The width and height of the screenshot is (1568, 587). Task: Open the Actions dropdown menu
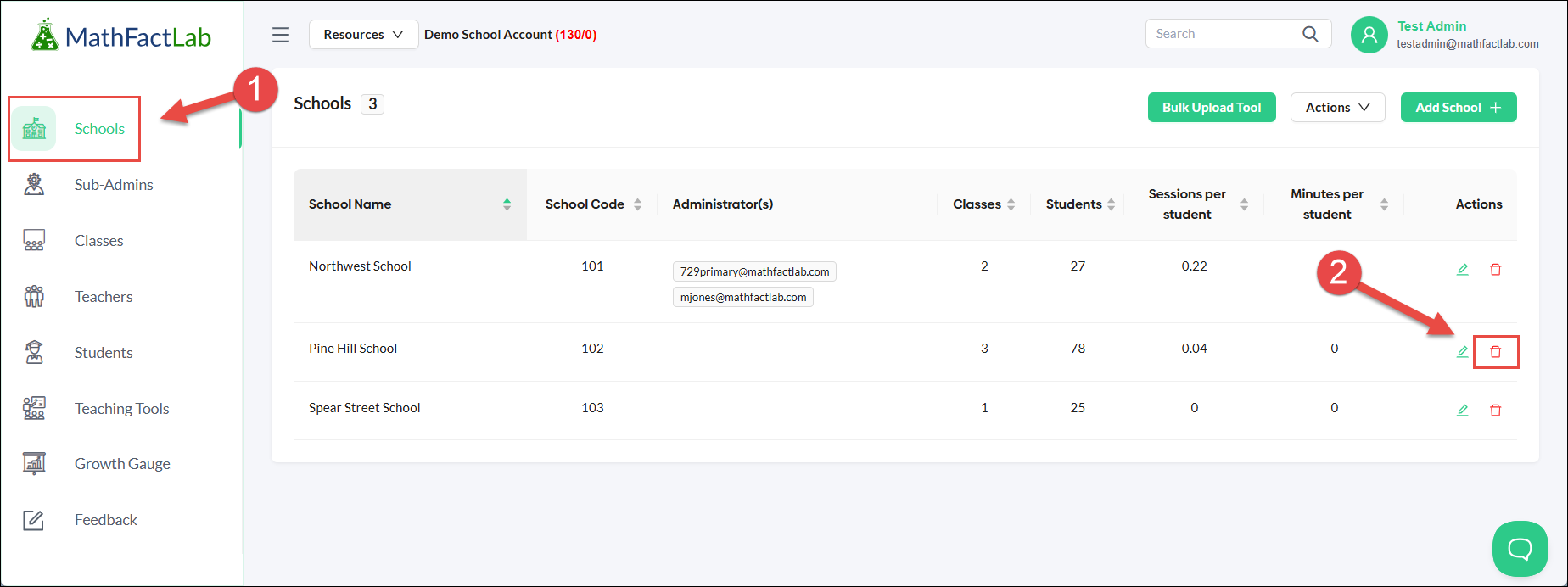pos(1338,108)
